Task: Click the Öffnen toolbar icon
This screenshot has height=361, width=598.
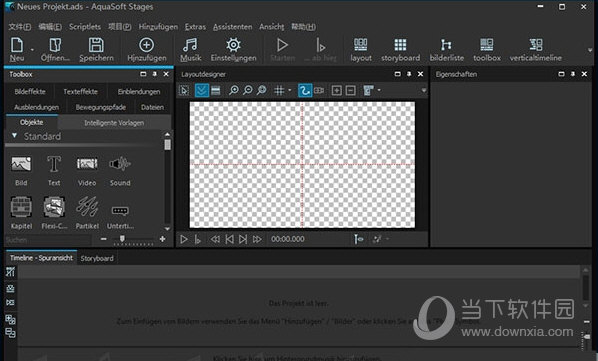Action: [x=55, y=45]
